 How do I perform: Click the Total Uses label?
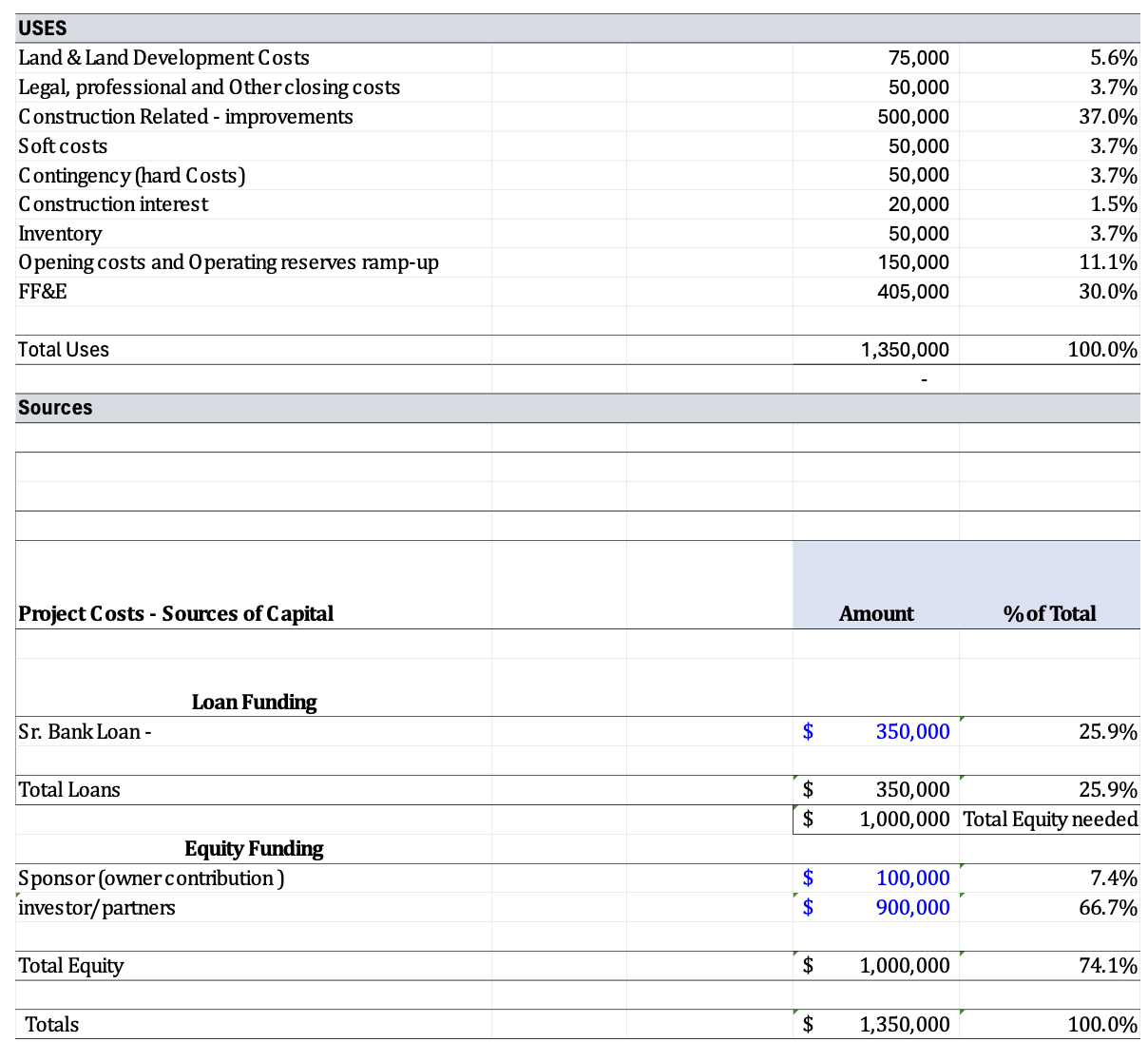click(64, 350)
